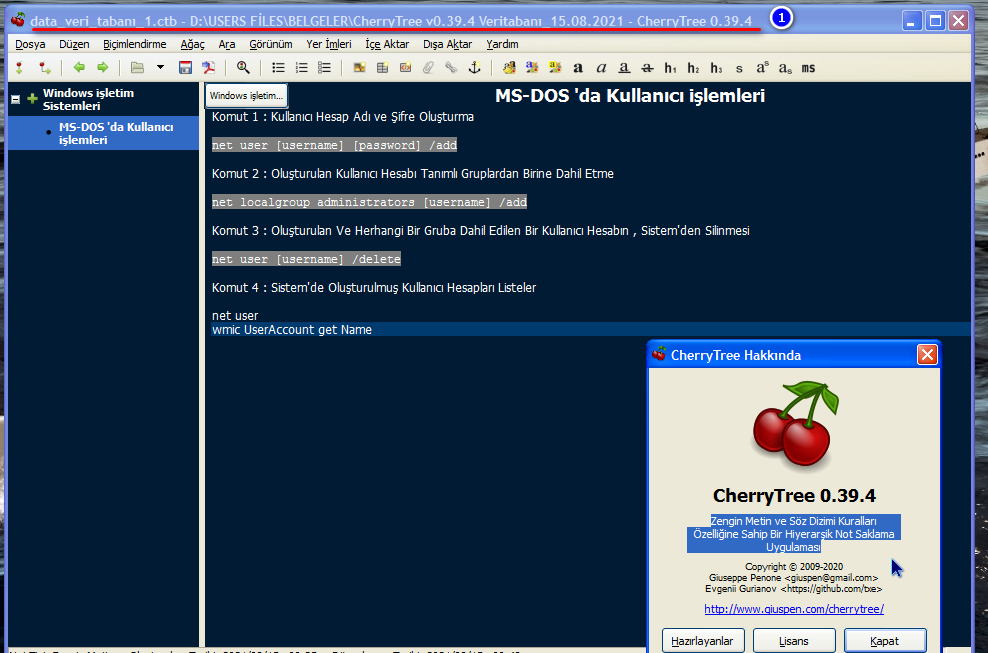Close the CherryTree Hakkında dialog
The height and width of the screenshot is (653, 988).
coord(927,355)
